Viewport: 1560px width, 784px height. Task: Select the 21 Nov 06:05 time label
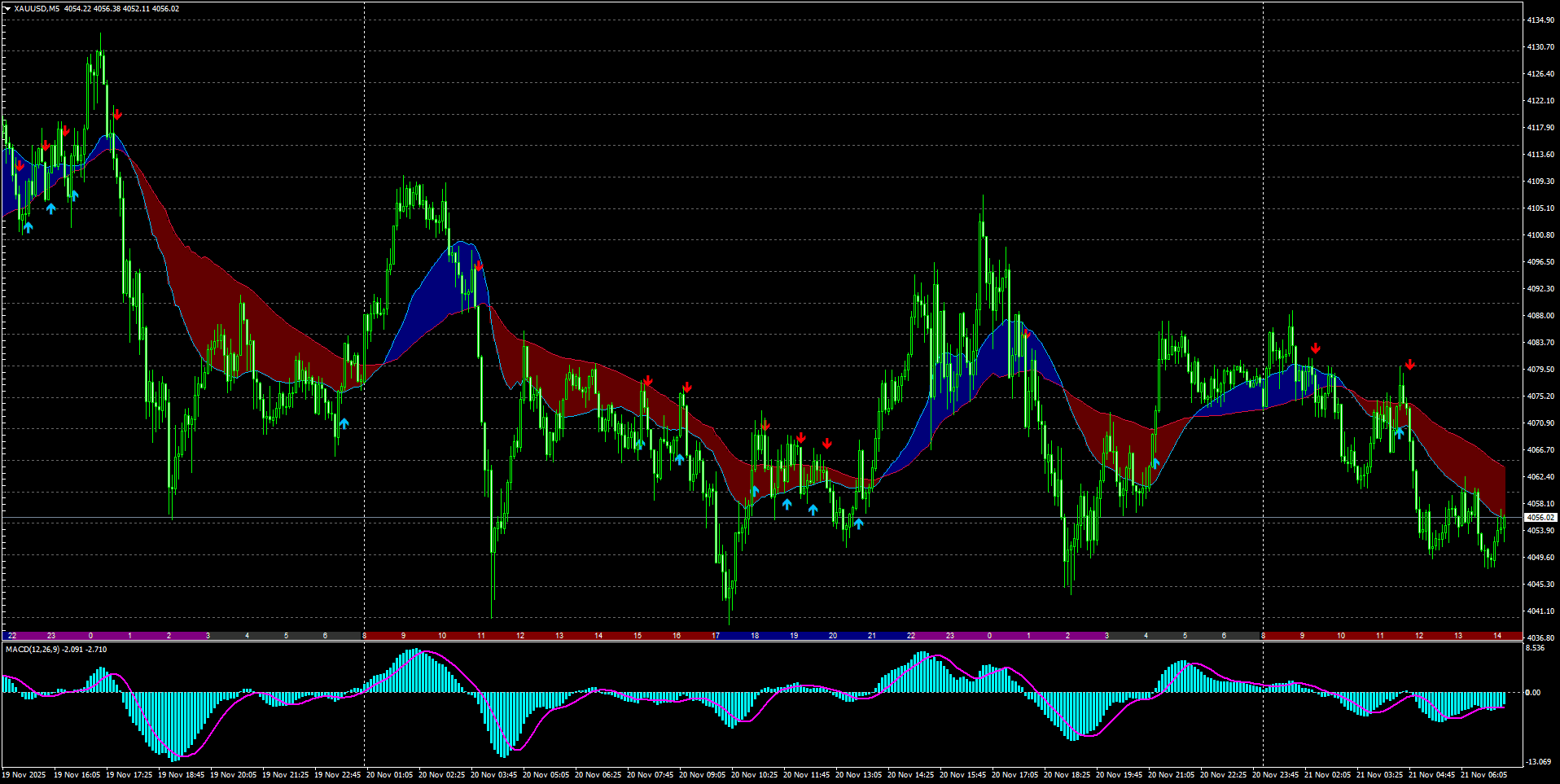click(1483, 775)
